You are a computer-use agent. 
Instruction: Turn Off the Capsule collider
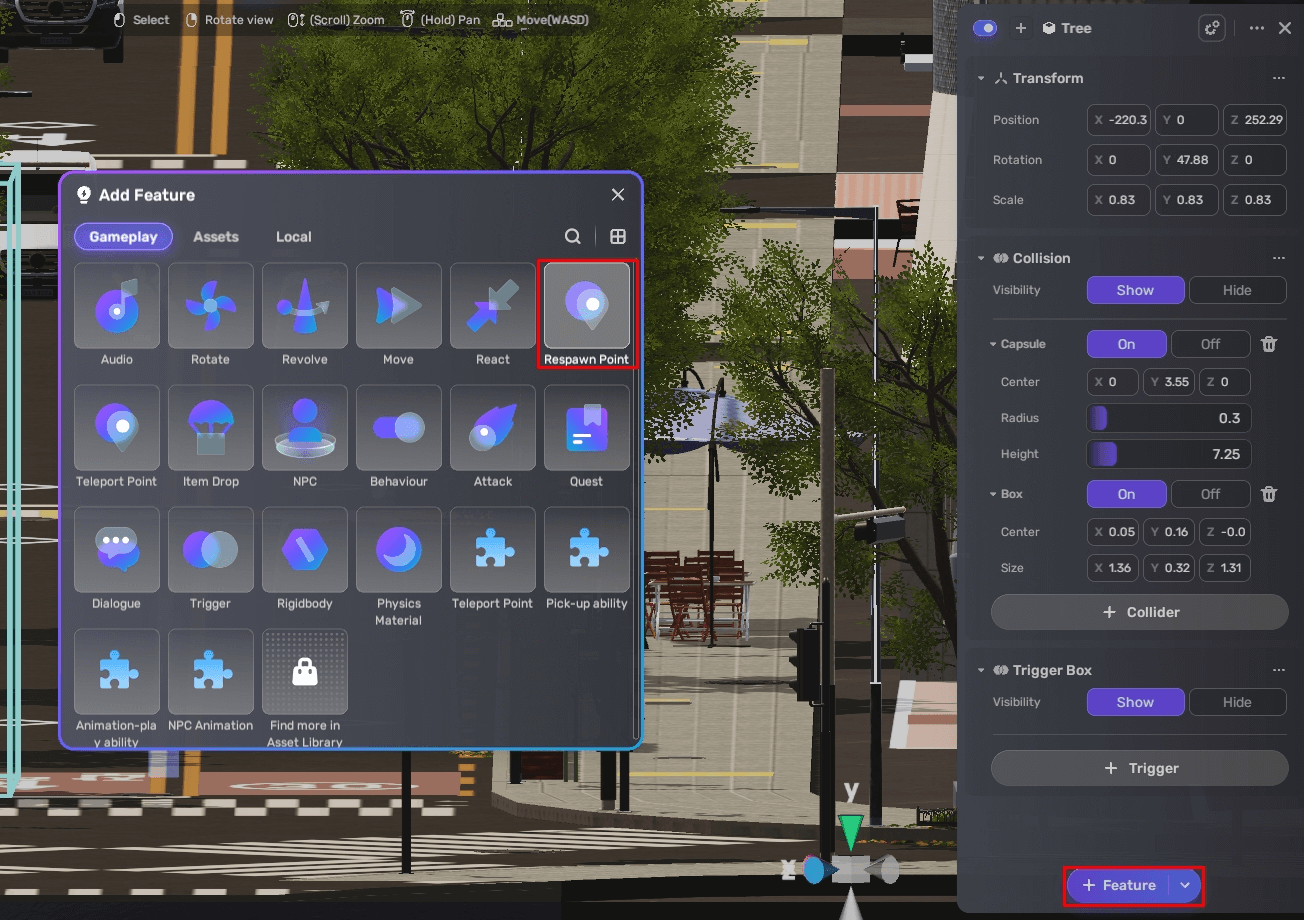1210,344
